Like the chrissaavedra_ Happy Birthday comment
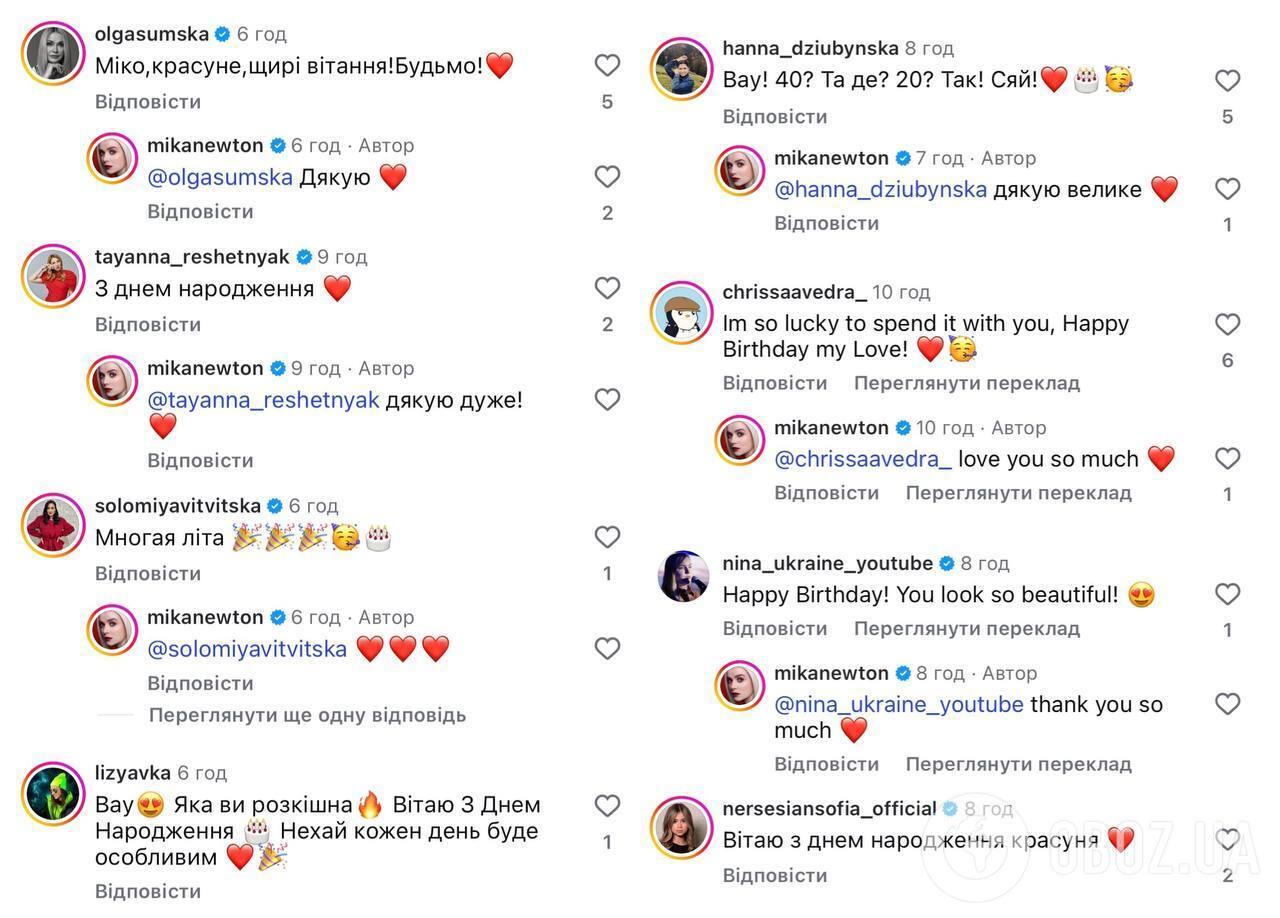 (1227, 324)
